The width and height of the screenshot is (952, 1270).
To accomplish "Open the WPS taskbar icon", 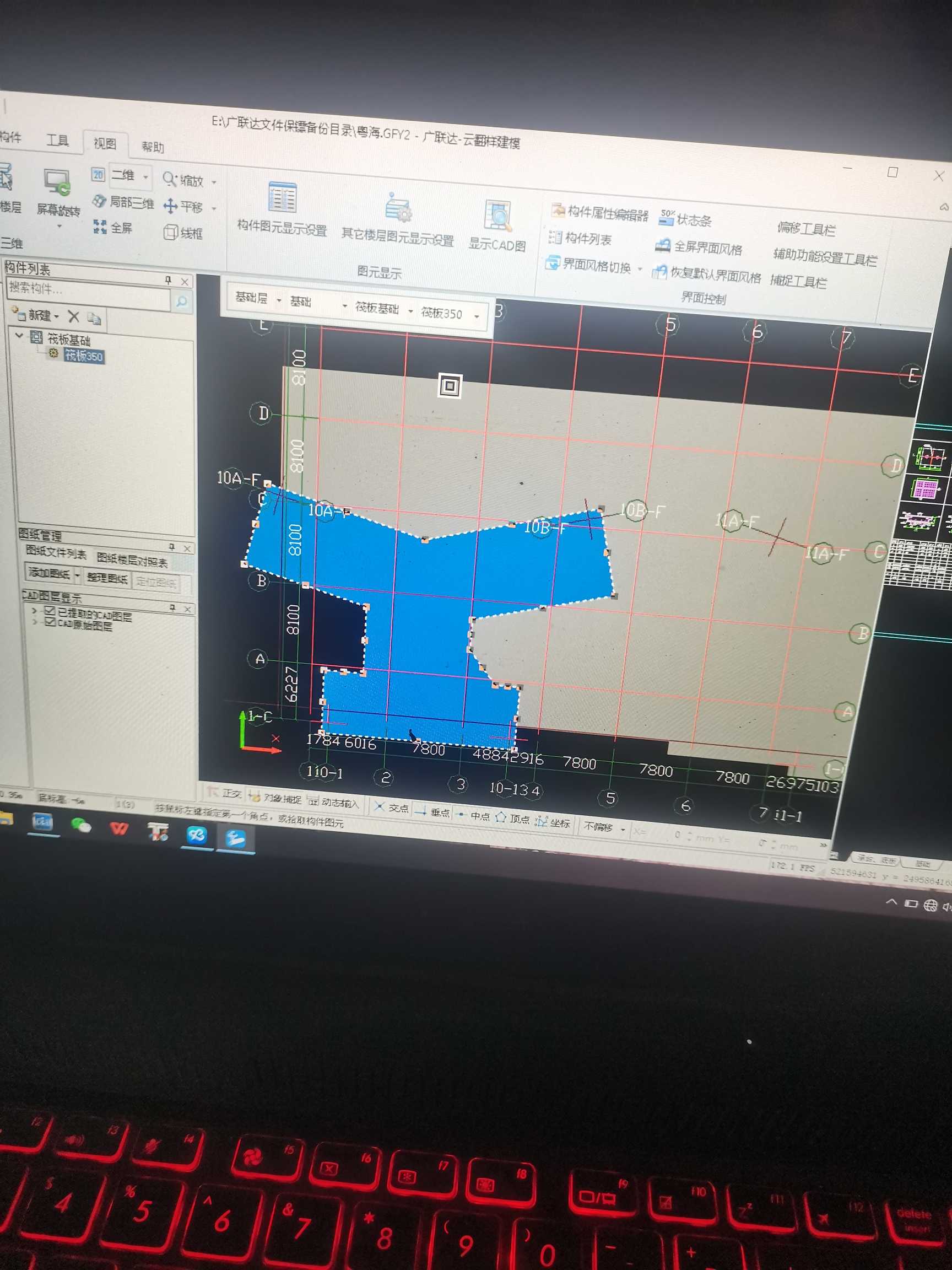I will tap(119, 828).
